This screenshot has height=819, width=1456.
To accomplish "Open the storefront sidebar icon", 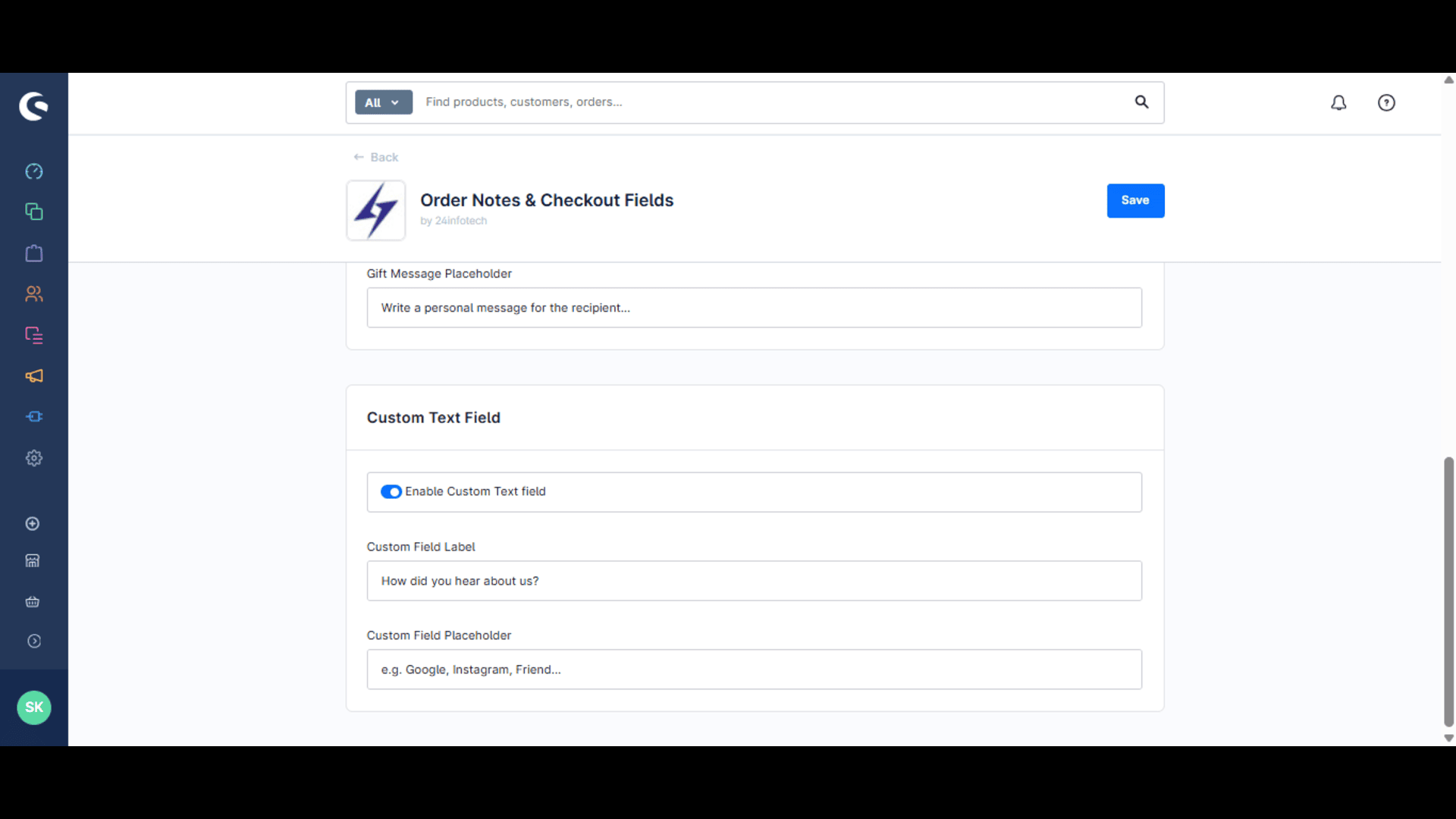I will [x=33, y=560].
